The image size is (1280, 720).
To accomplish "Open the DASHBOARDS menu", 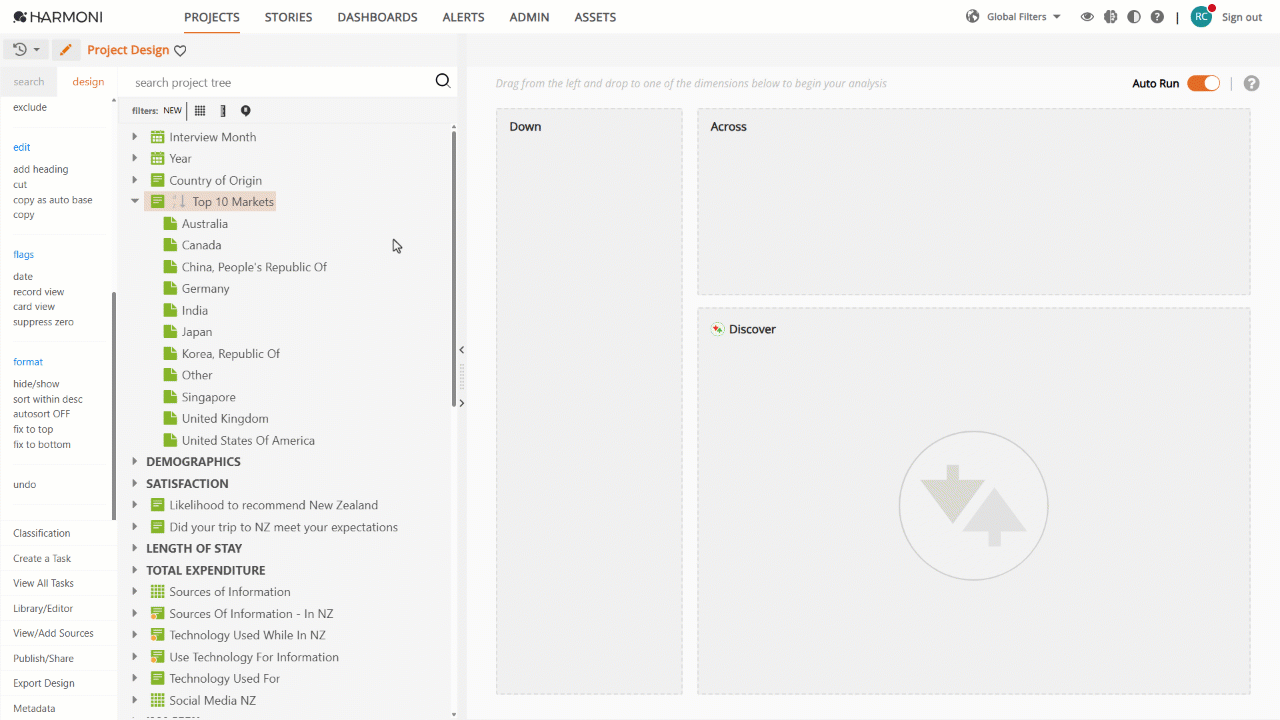I will point(377,17).
